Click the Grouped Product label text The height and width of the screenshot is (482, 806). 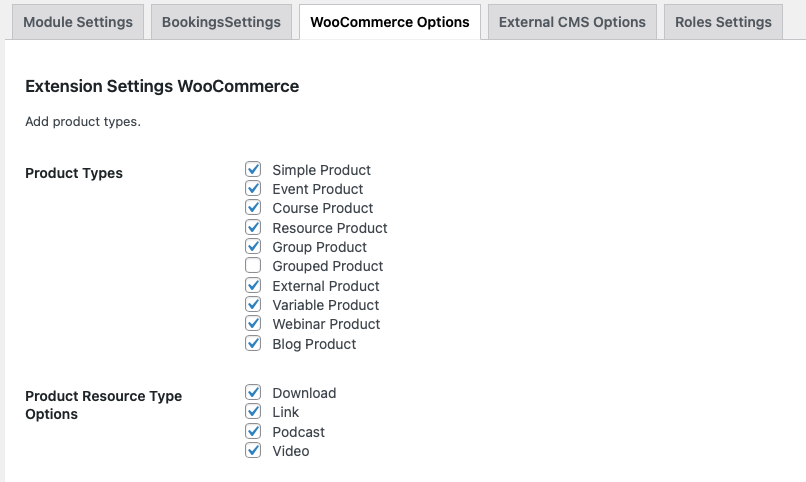(x=327, y=266)
